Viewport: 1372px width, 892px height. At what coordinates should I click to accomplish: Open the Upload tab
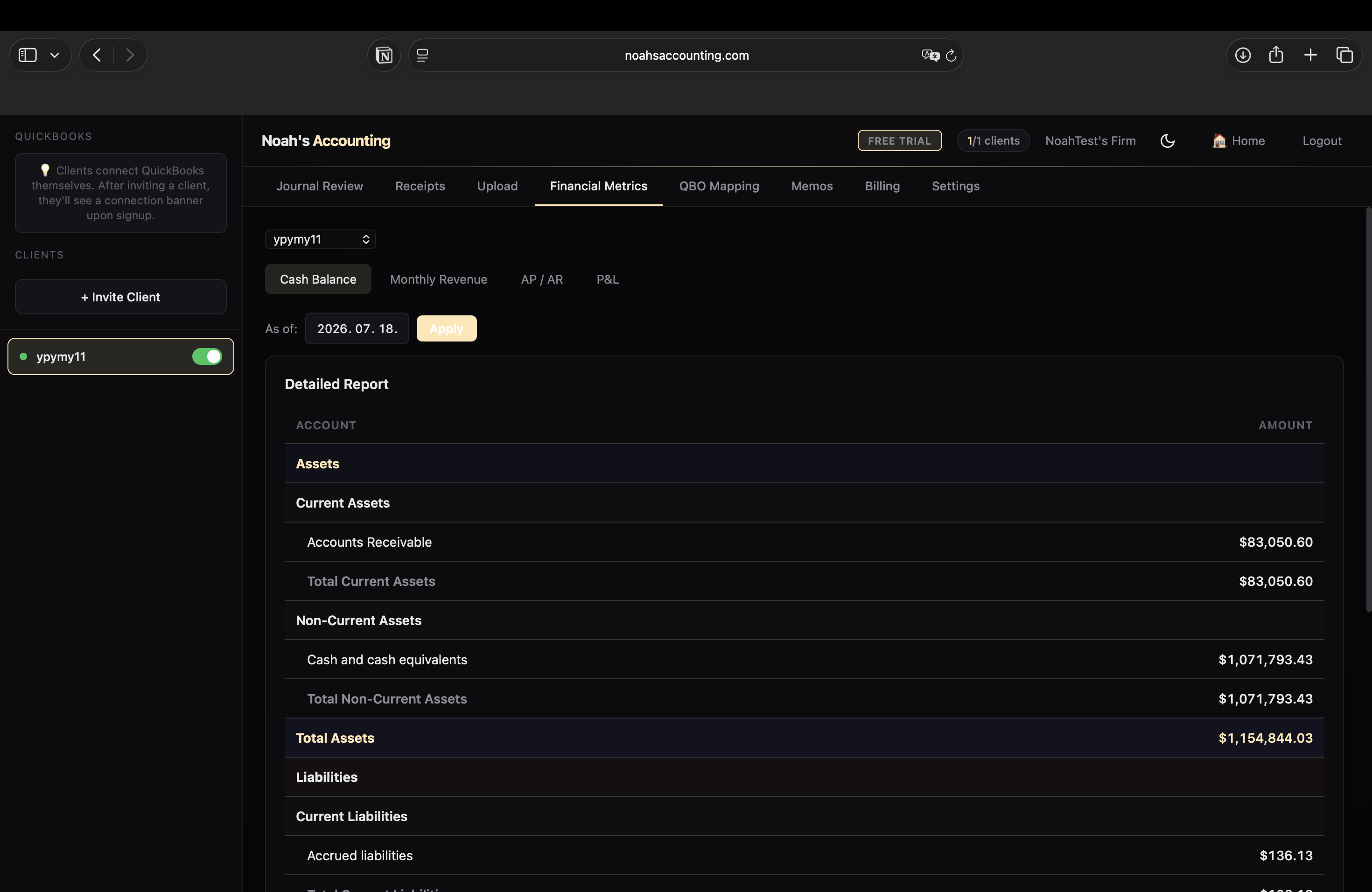[x=497, y=186]
